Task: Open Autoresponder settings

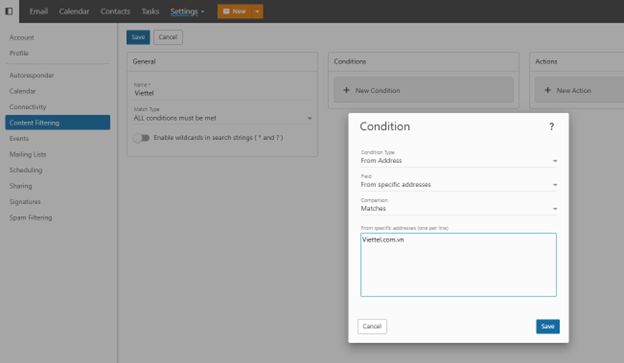Action: pos(31,75)
